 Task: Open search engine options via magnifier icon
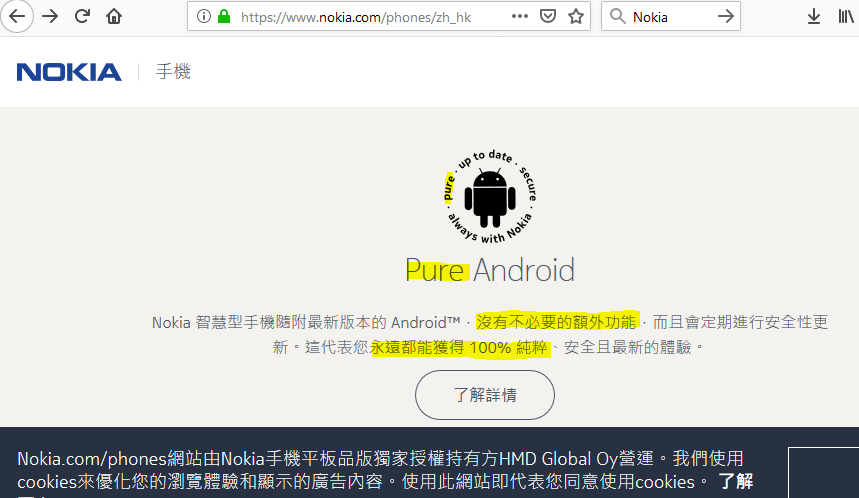[617, 16]
